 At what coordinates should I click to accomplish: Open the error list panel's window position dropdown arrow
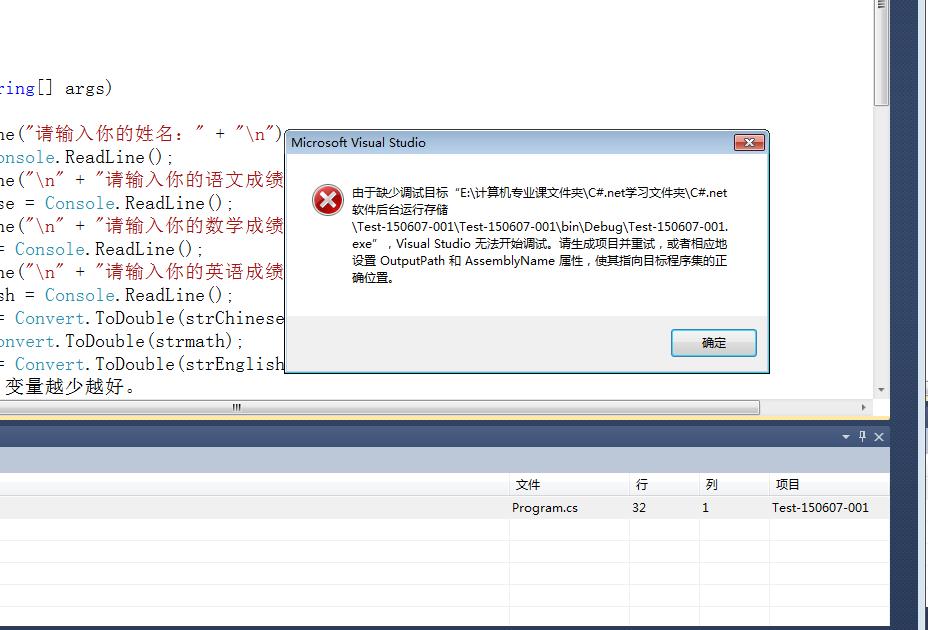click(x=846, y=437)
